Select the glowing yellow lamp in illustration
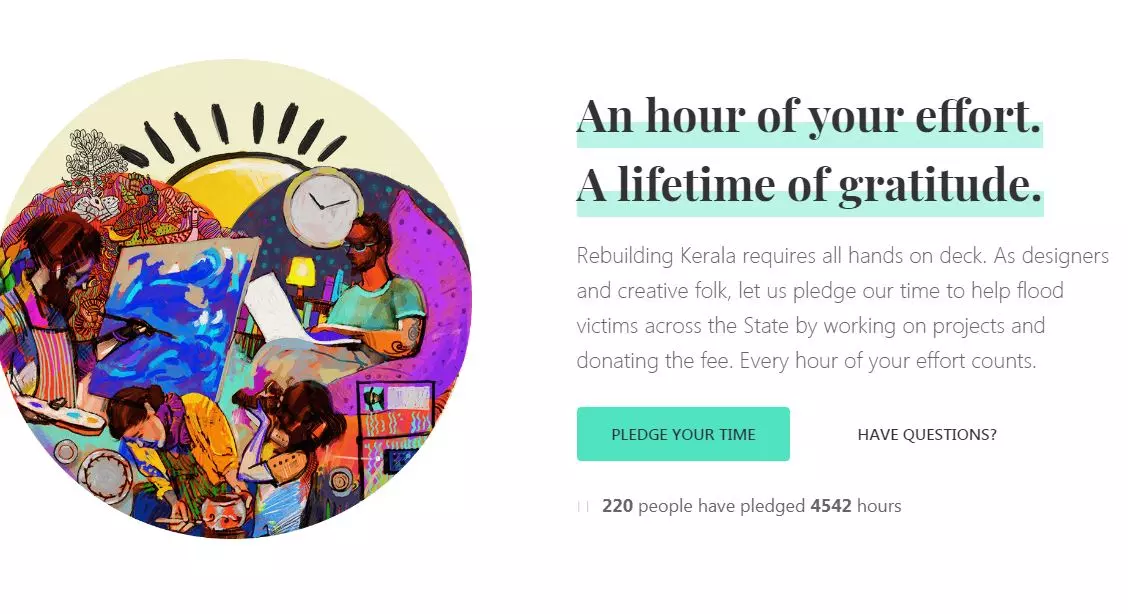 pos(300,272)
